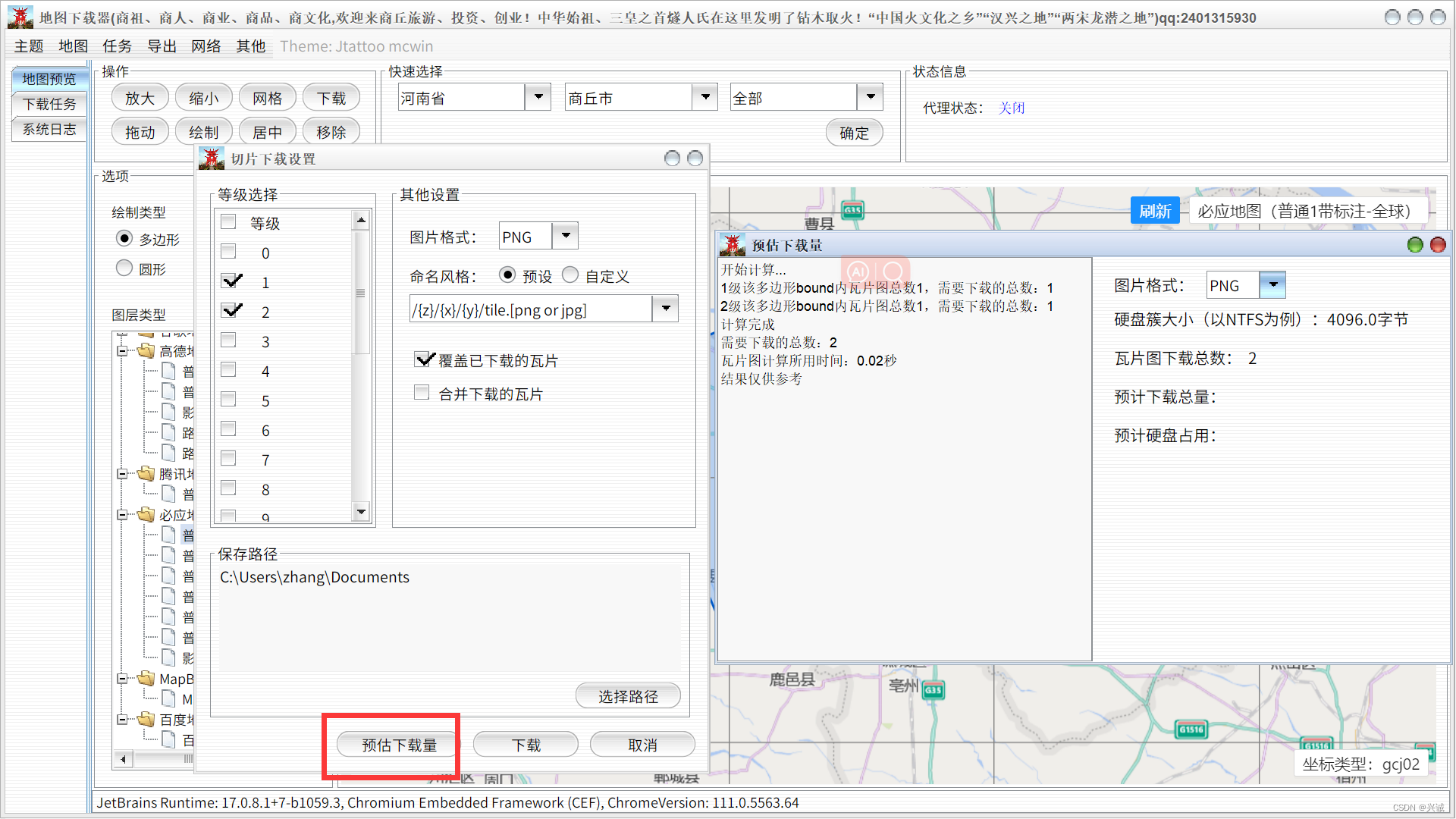This screenshot has height=819, width=1456.
Task: Enable 合并下载的瓦片 checkbox
Action: (x=422, y=393)
